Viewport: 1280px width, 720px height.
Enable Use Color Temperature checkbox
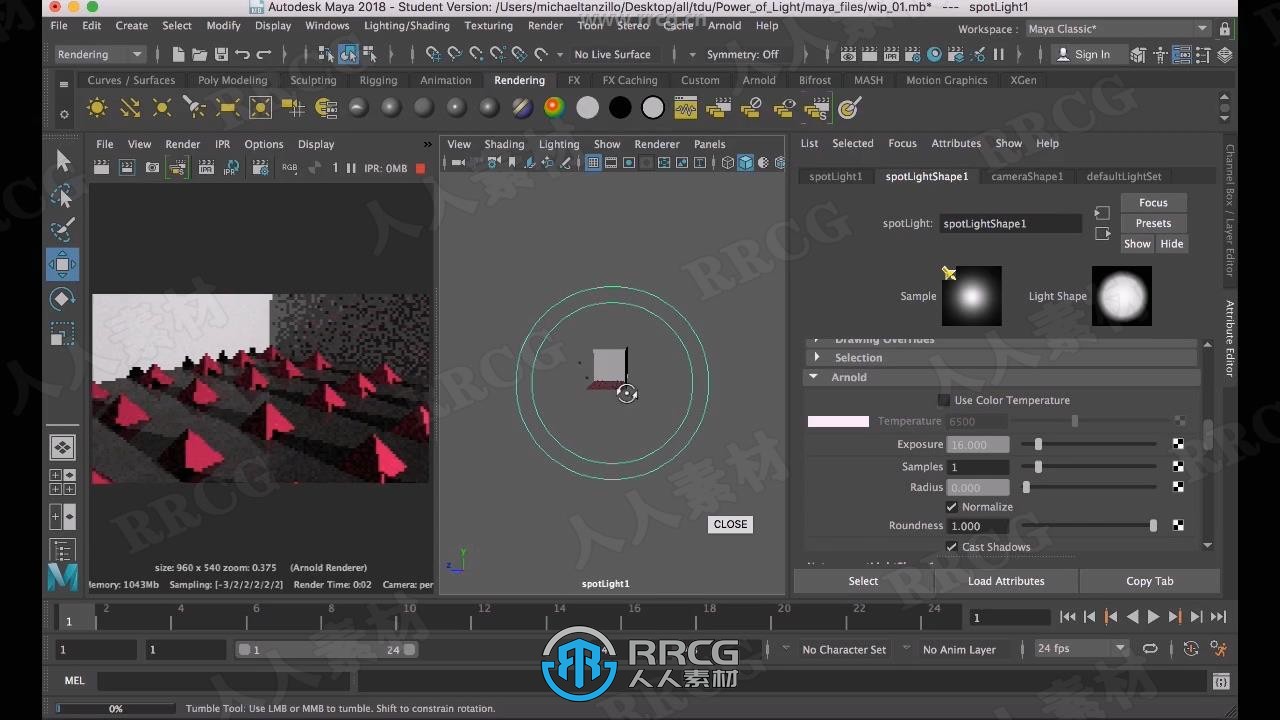coord(944,400)
